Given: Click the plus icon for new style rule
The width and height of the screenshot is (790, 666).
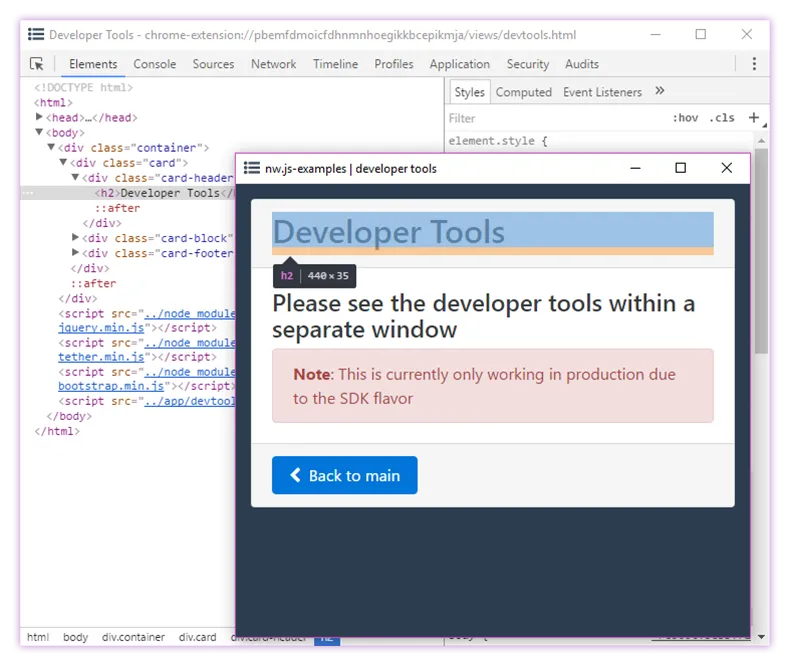Looking at the screenshot, I should (753, 118).
